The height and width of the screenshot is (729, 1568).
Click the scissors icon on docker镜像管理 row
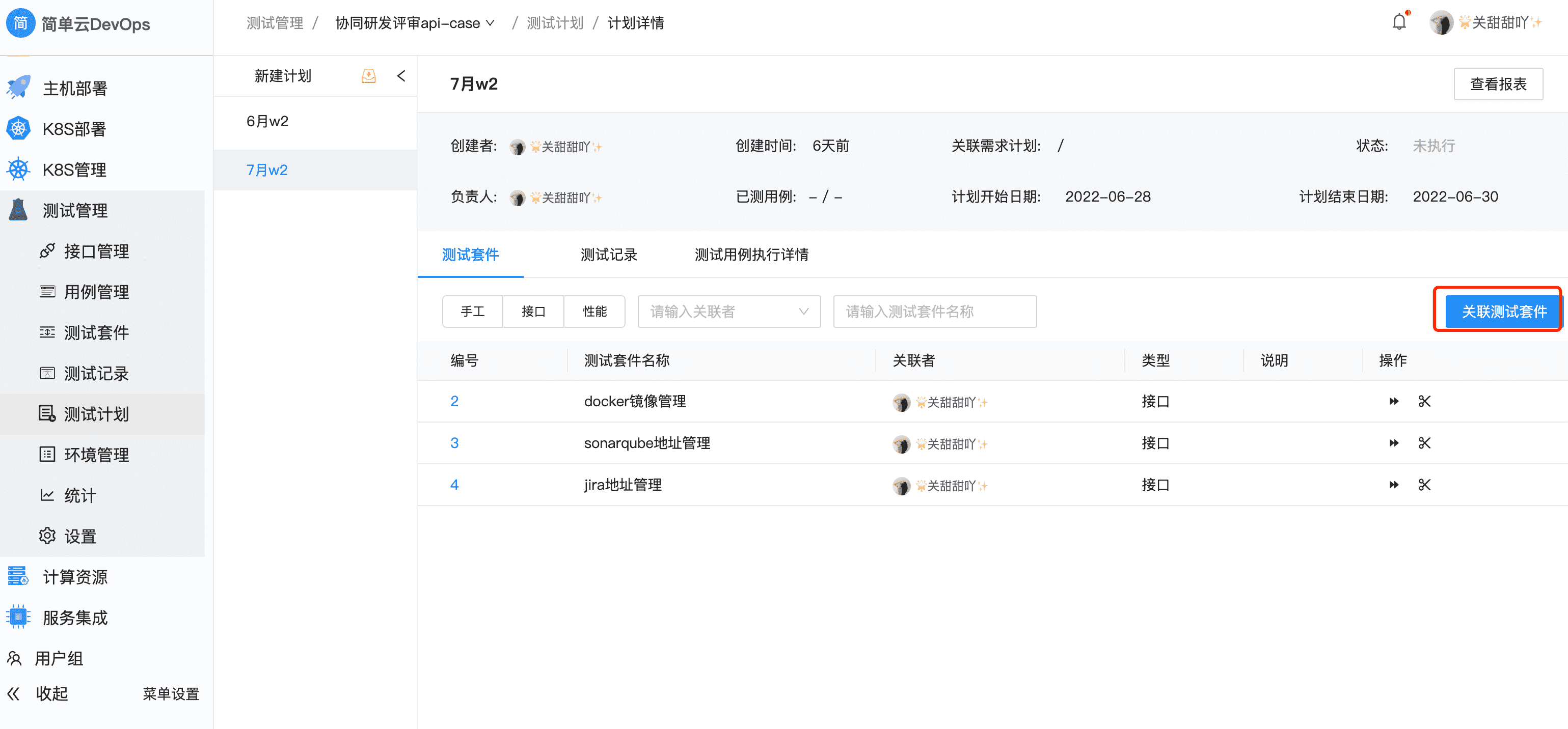click(x=1424, y=401)
